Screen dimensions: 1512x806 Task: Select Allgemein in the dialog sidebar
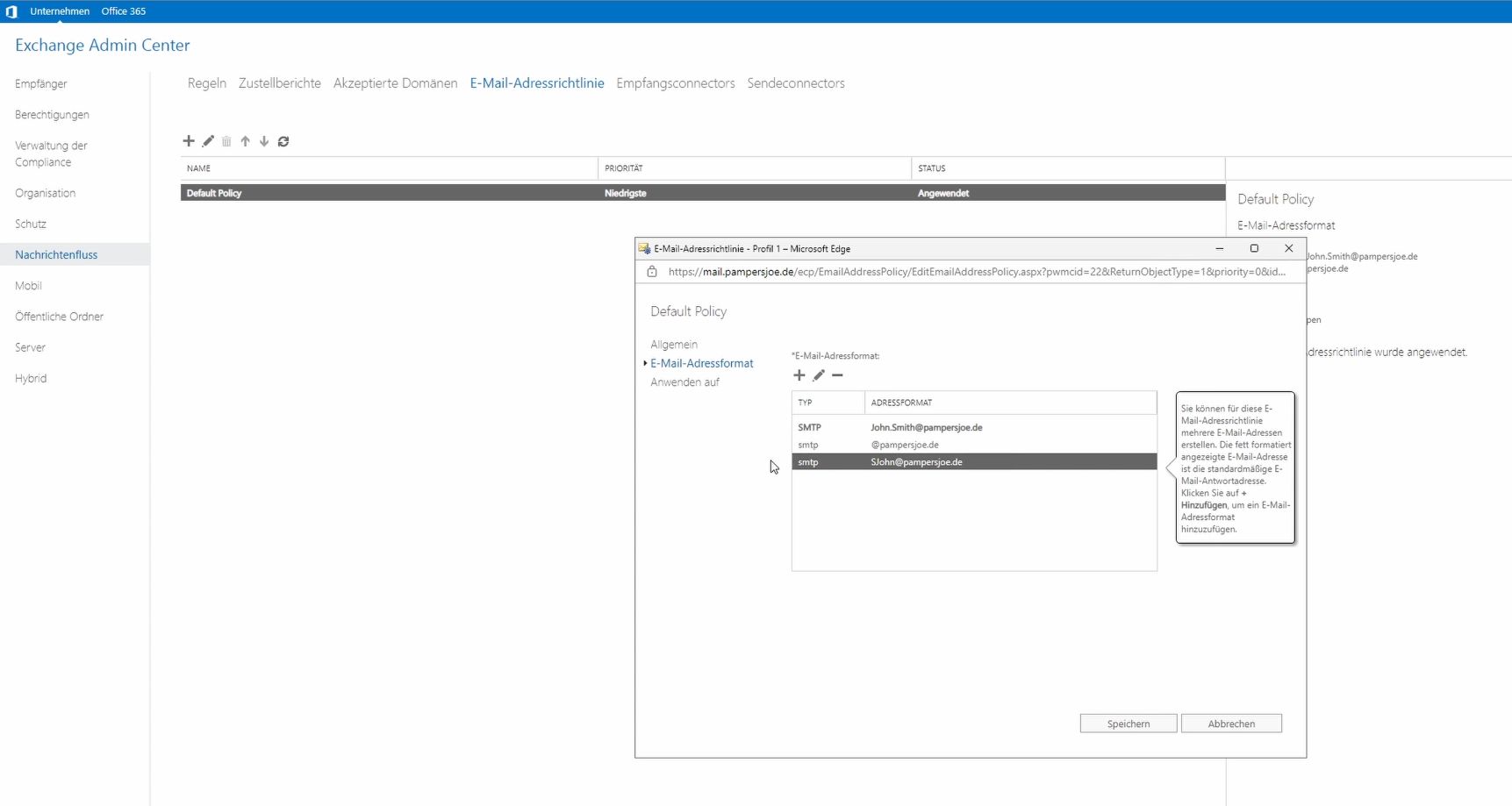(674, 345)
